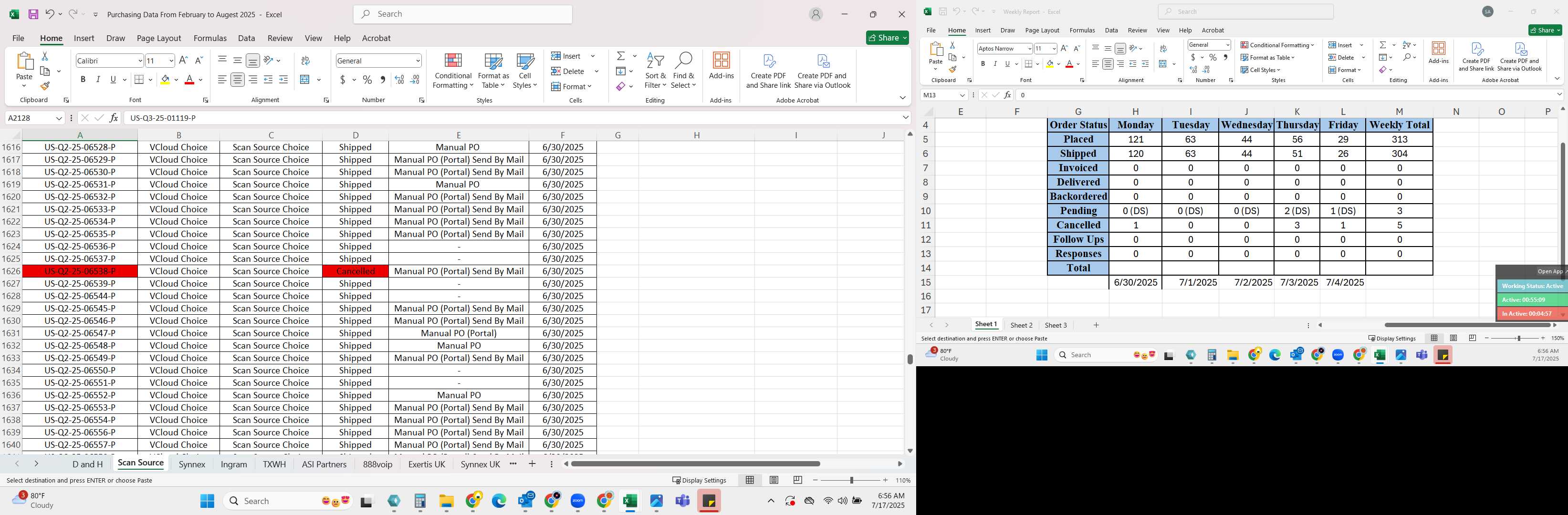Open Add-ins in left Excel ribbon
The image size is (1568, 515).
pos(721,66)
